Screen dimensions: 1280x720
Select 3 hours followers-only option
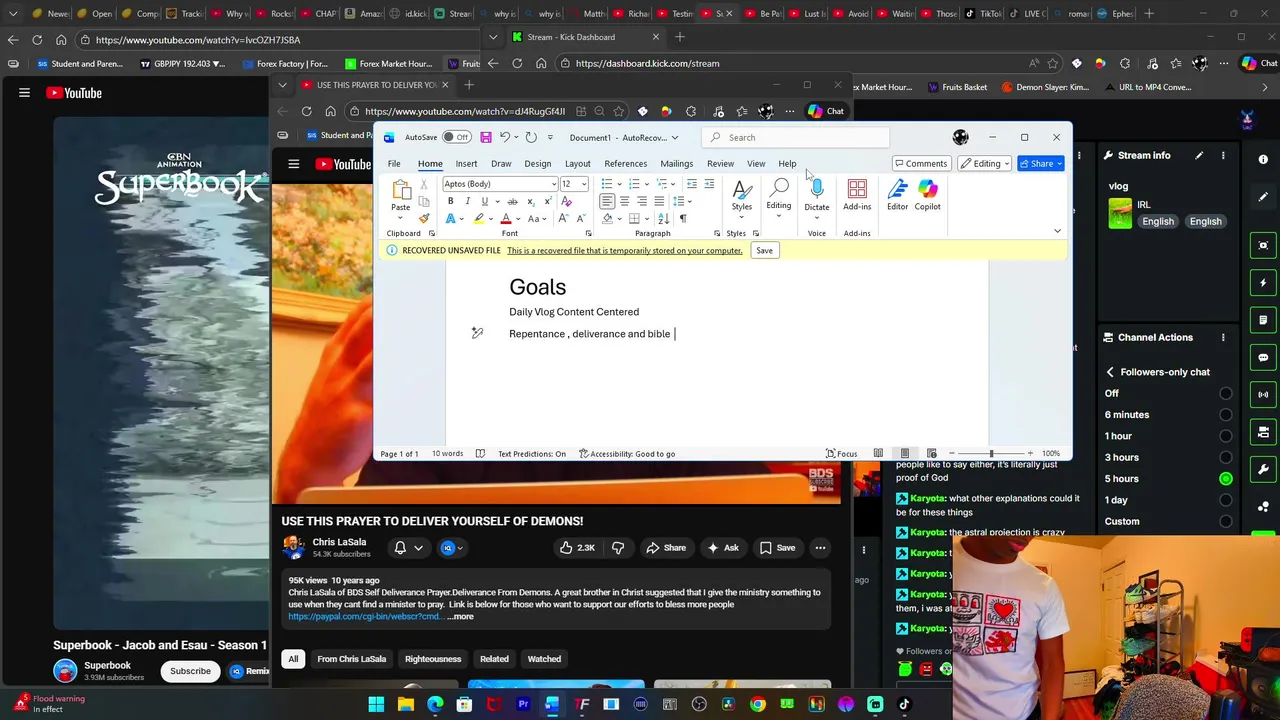click(x=1226, y=458)
